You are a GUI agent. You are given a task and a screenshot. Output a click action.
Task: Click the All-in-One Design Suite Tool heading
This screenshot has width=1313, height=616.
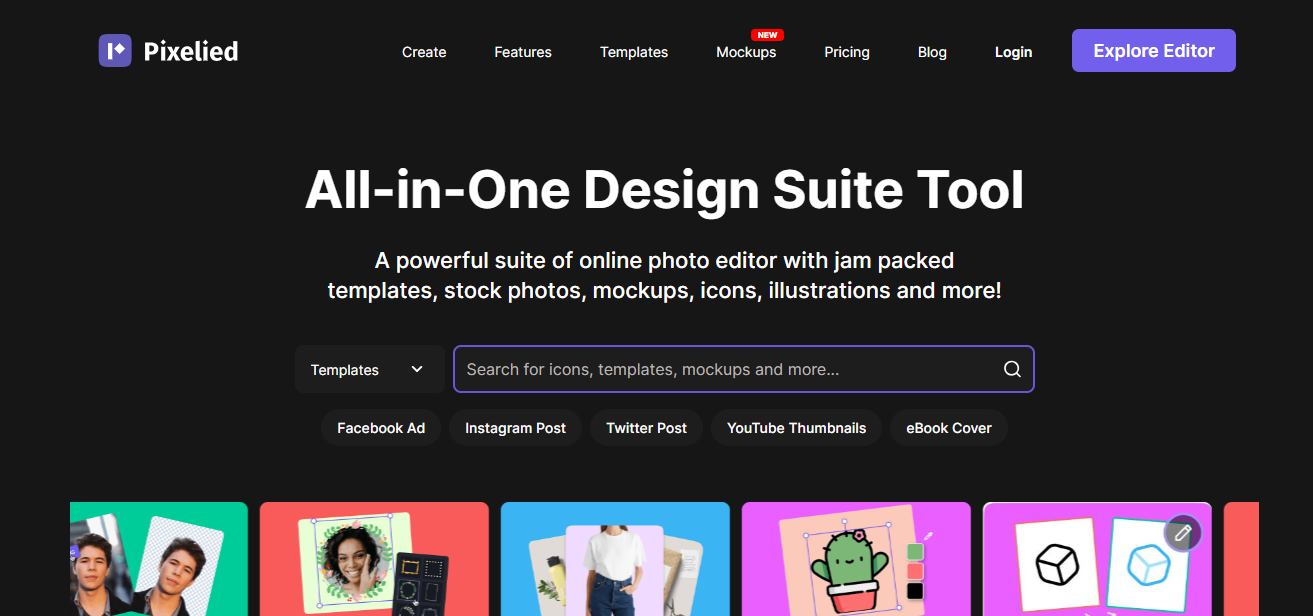point(665,190)
